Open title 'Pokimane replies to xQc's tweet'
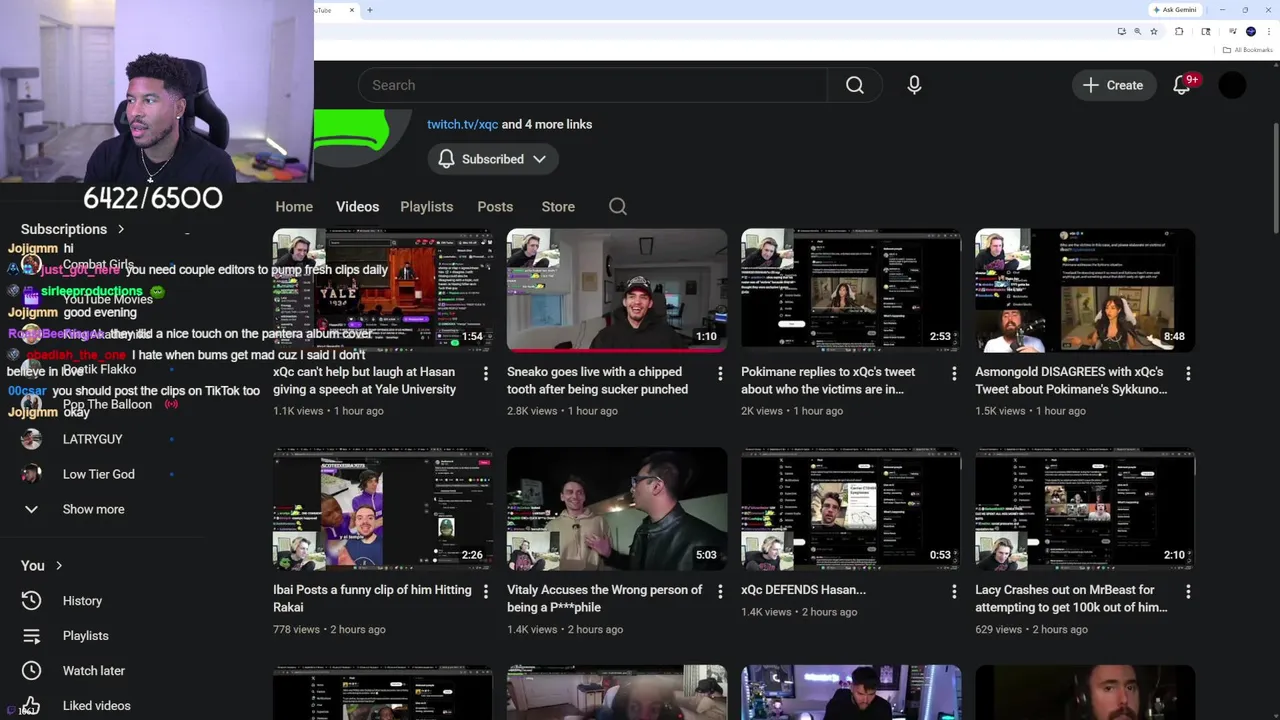Viewport: 1280px width, 720px height. click(828, 380)
